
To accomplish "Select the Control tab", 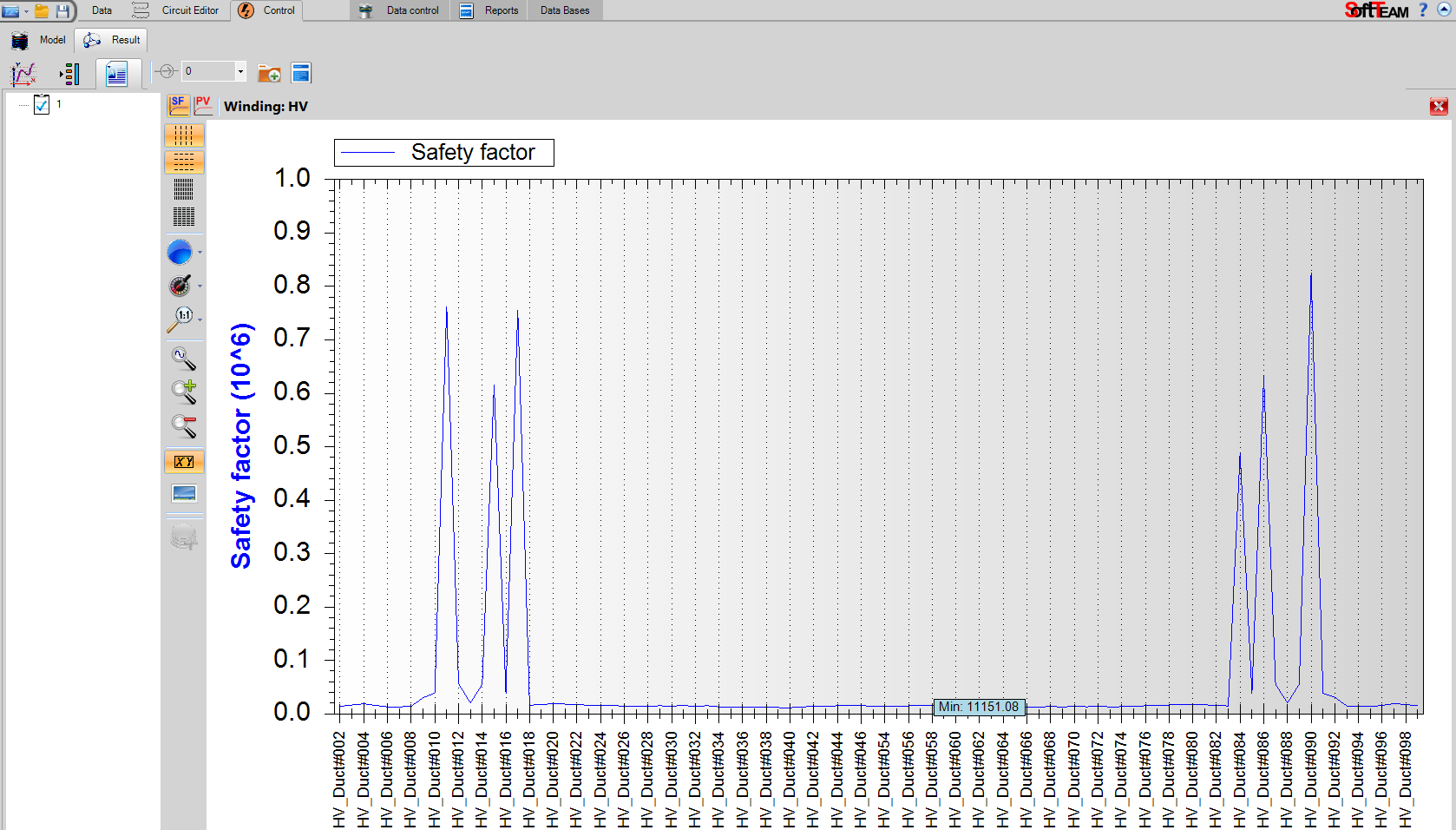I will [x=267, y=10].
